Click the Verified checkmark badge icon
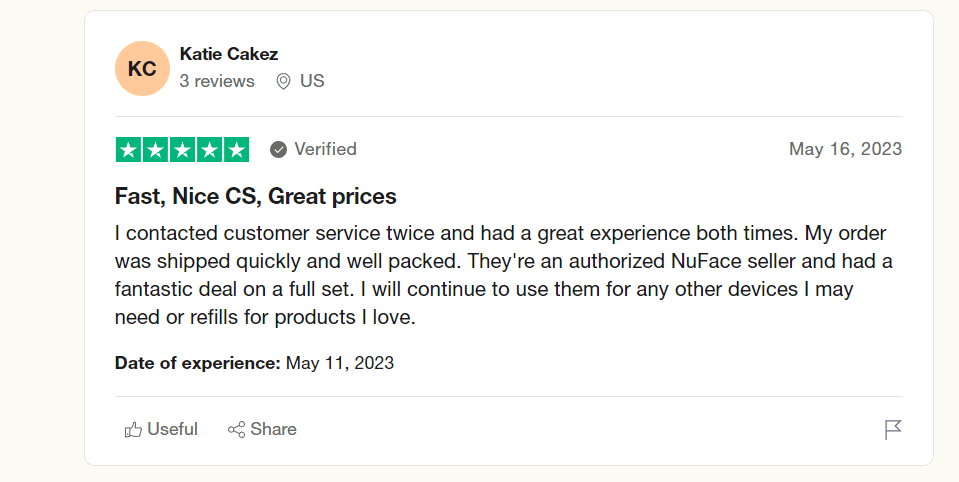959x482 pixels. [x=278, y=150]
